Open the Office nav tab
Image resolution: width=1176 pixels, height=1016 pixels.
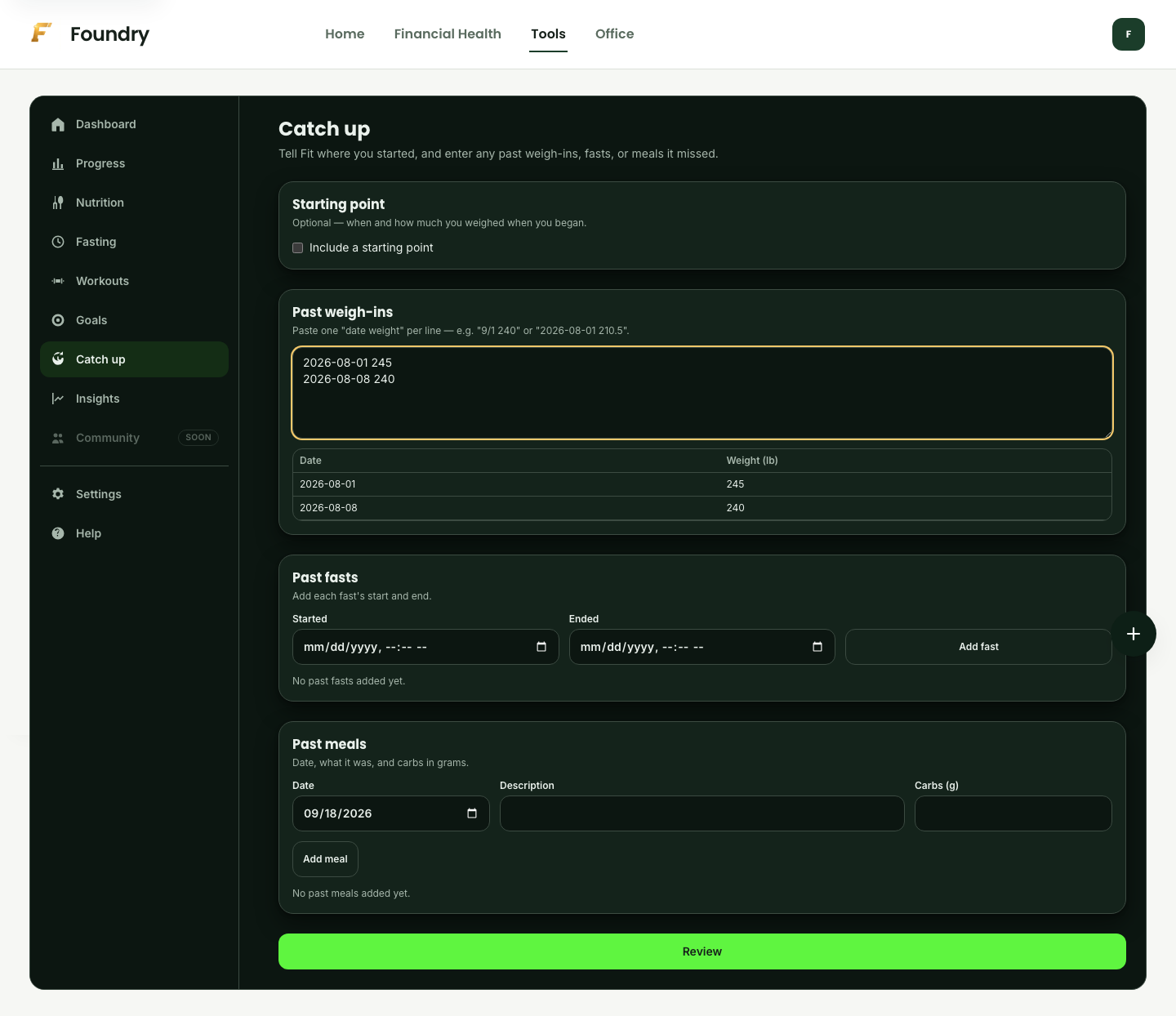pyautogui.click(x=615, y=33)
